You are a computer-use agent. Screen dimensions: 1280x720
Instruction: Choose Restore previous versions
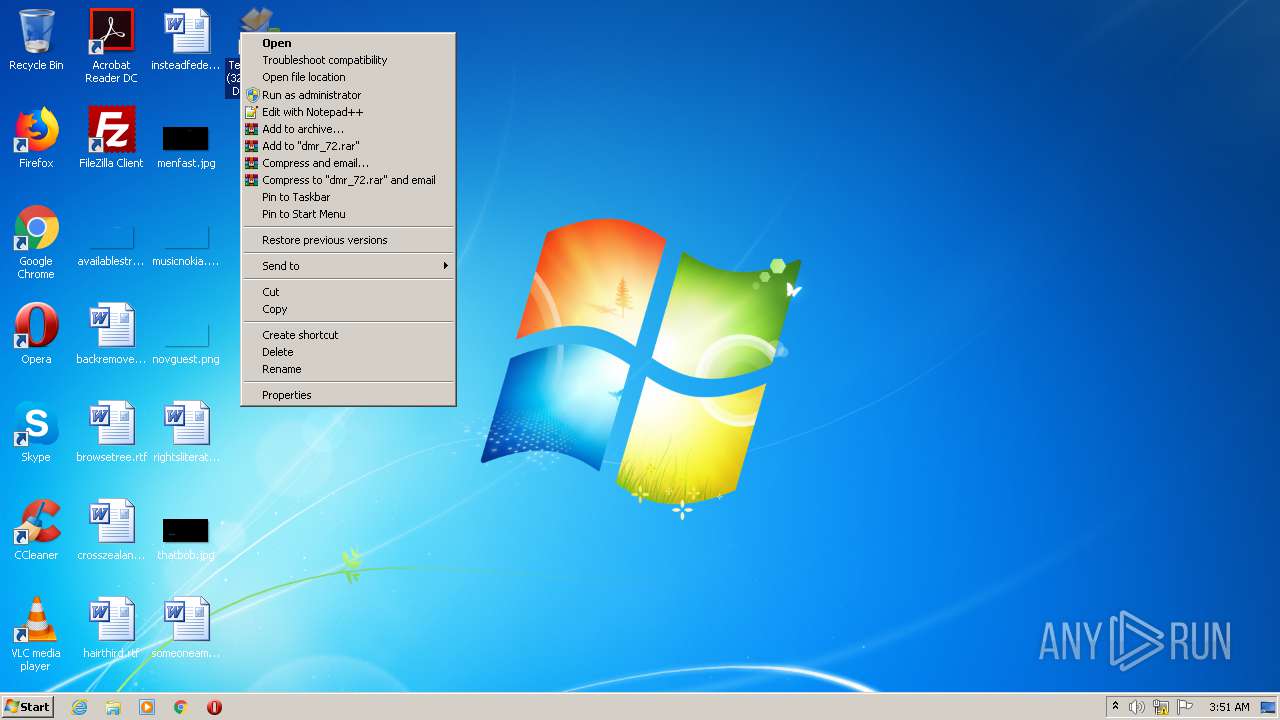[349, 240]
